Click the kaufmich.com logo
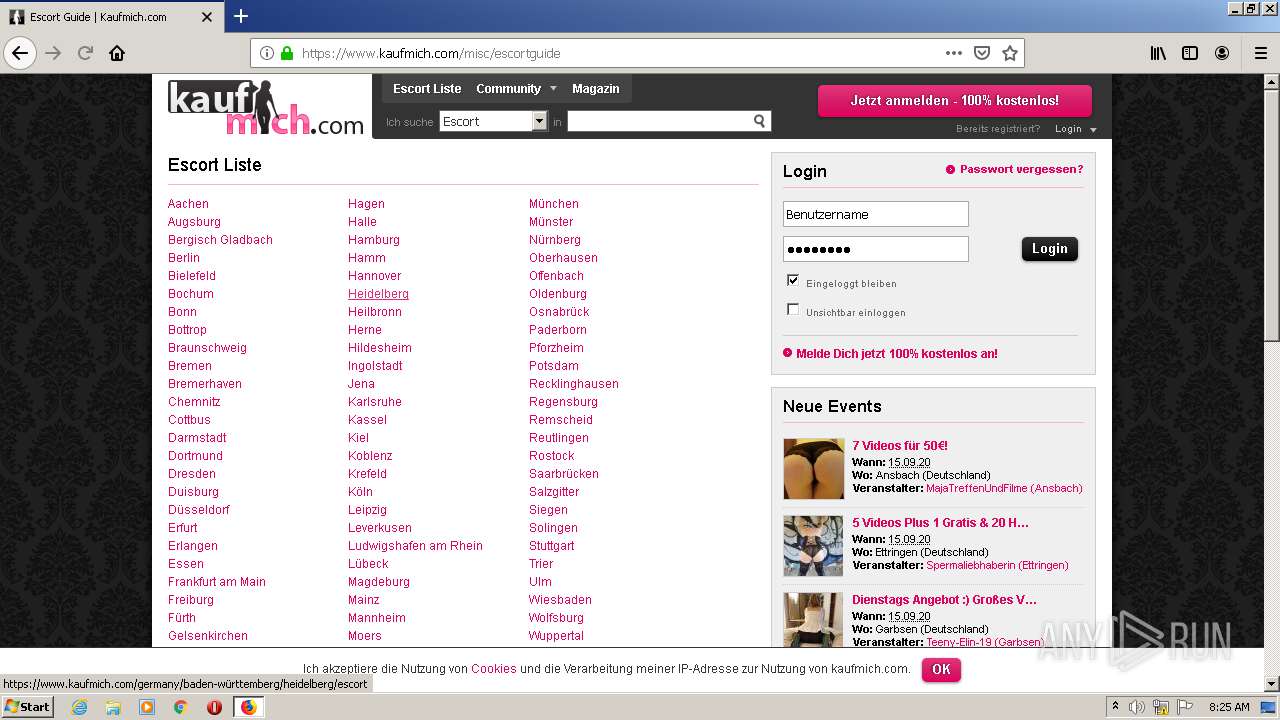This screenshot has width=1280, height=720. tap(266, 107)
